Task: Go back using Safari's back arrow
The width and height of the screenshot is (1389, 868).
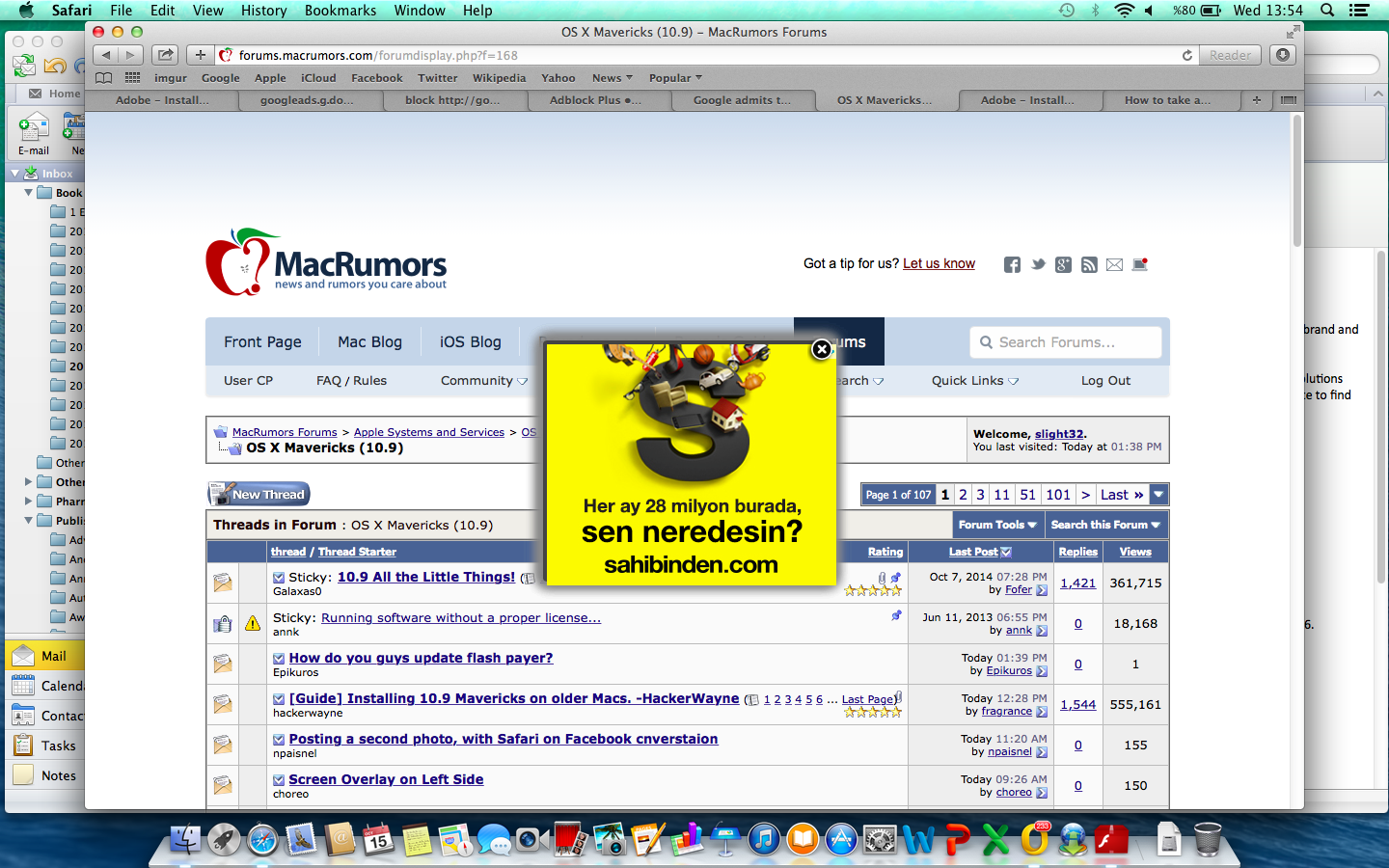Action: pos(106,55)
